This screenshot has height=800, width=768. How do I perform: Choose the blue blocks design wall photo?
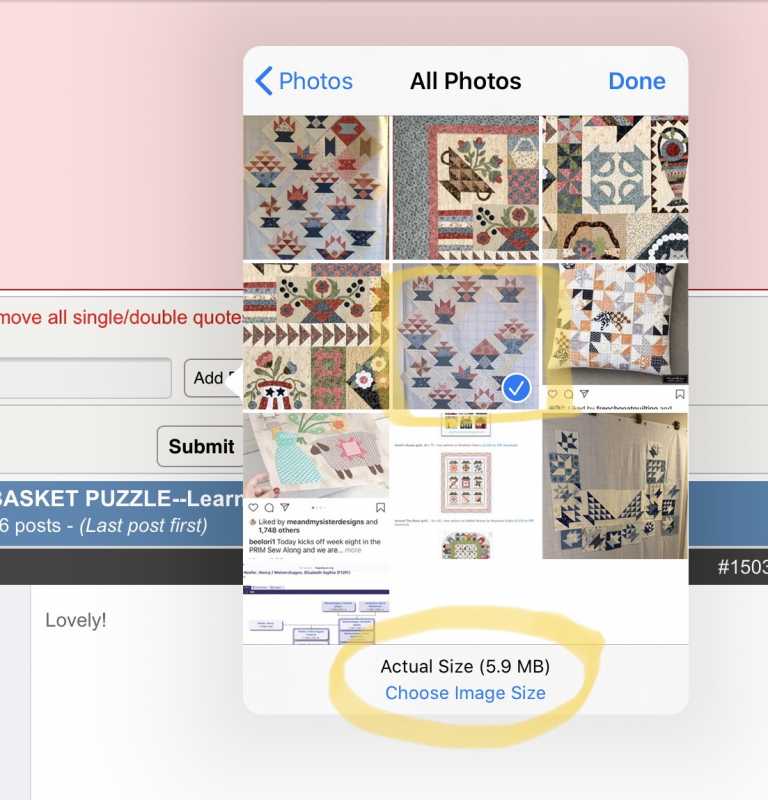[x=615, y=486]
